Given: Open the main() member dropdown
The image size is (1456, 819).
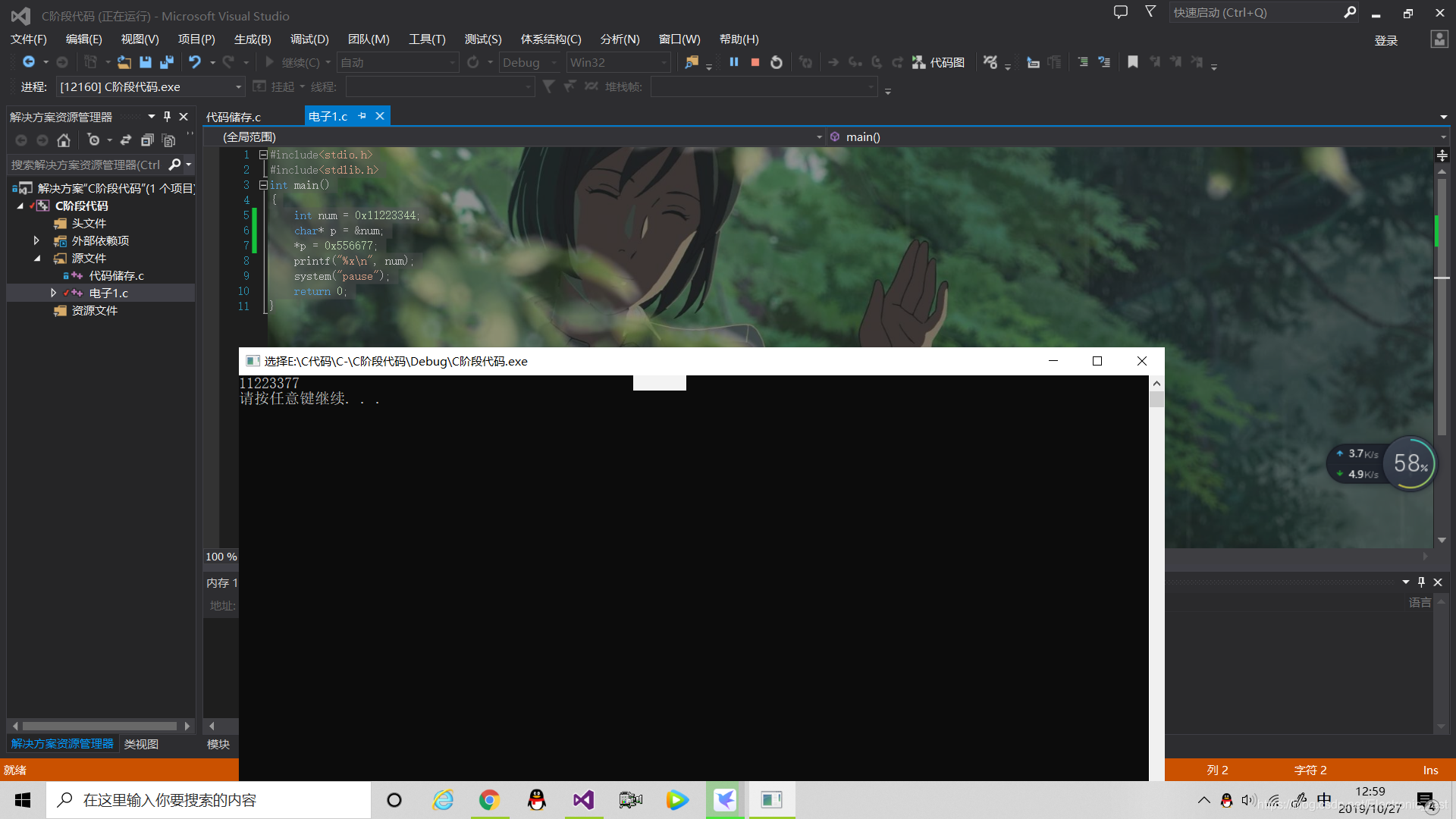Looking at the screenshot, I should (x=1137, y=137).
